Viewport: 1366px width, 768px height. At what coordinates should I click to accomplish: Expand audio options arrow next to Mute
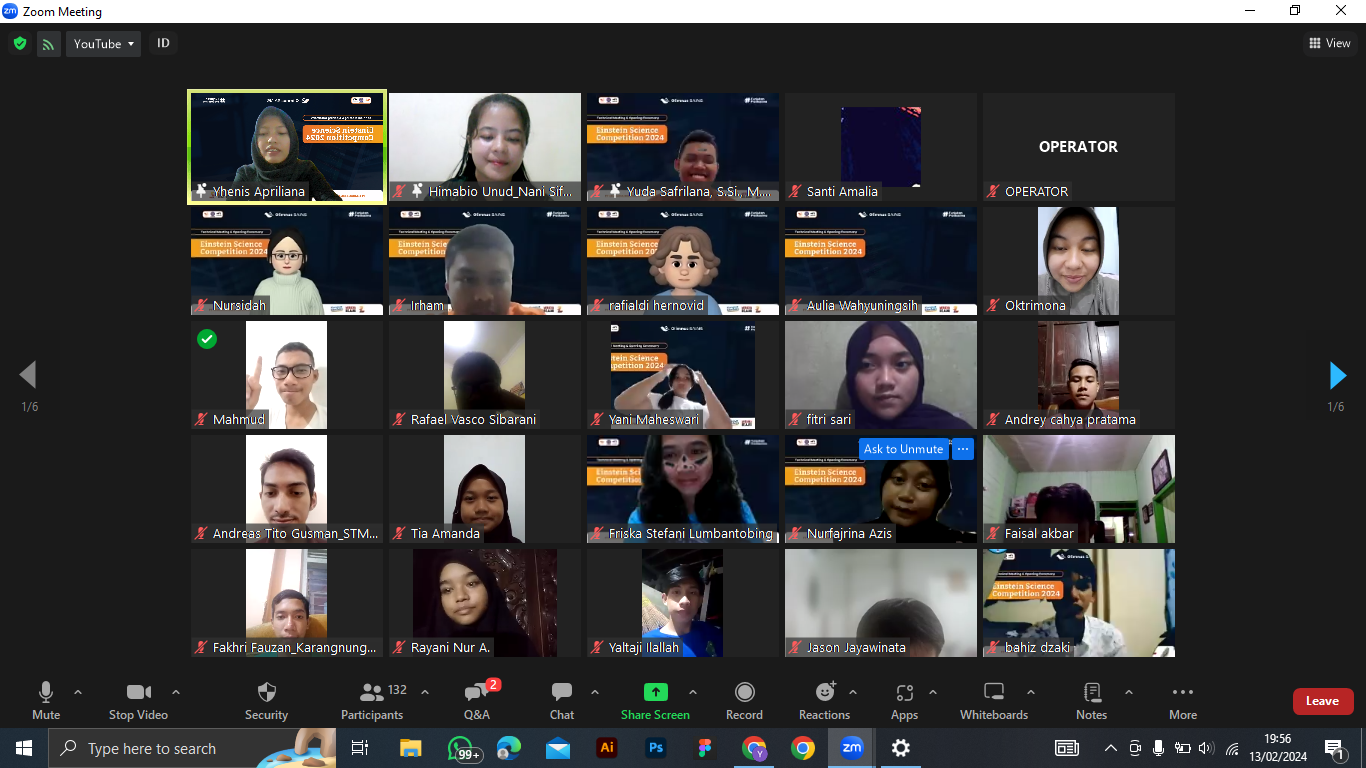pos(78,692)
